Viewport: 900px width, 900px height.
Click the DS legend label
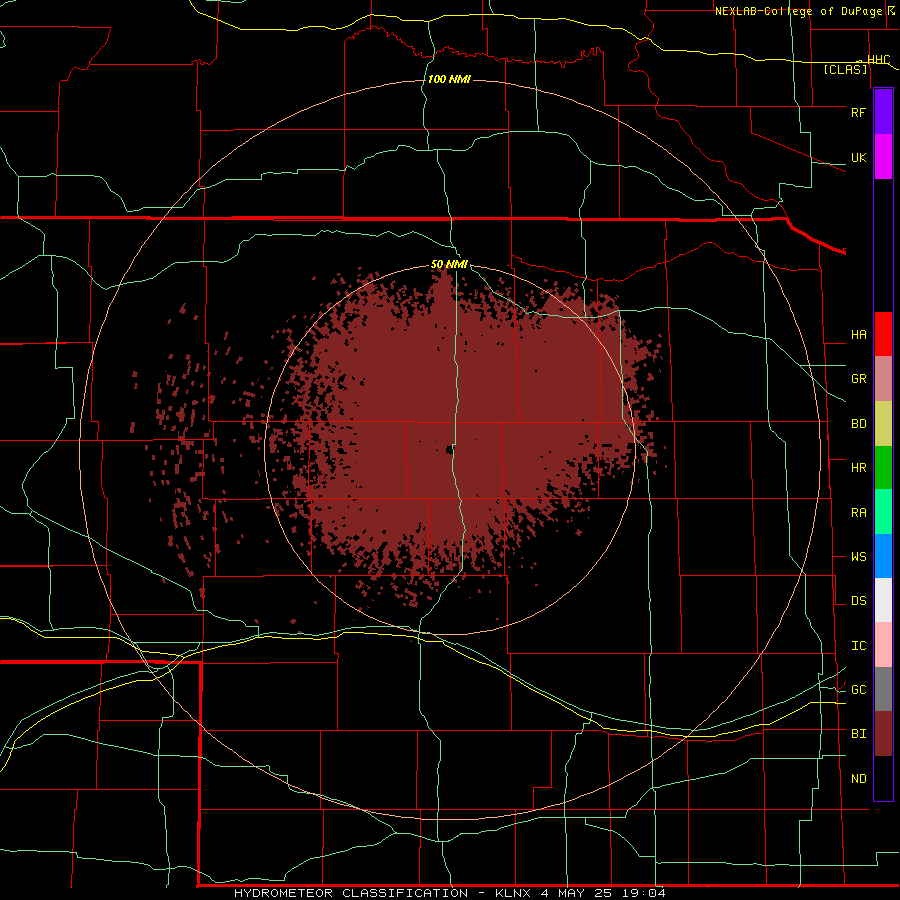(x=859, y=601)
